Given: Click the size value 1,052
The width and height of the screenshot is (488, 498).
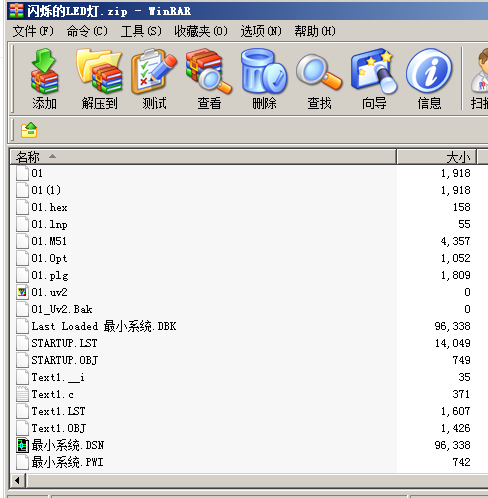Looking at the screenshot, I should click(x=455, y=258).
